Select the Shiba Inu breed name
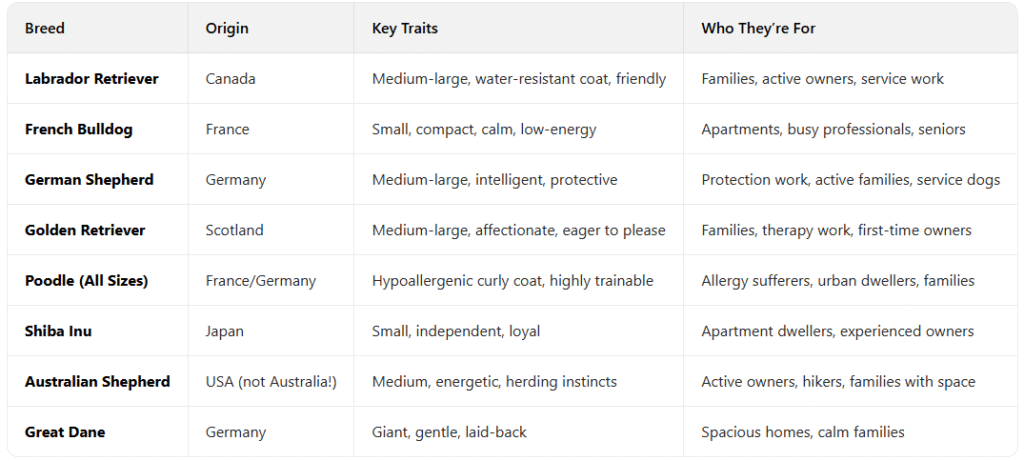The image size is (1024, 461). pyautogui.click(x=59, y=331)
